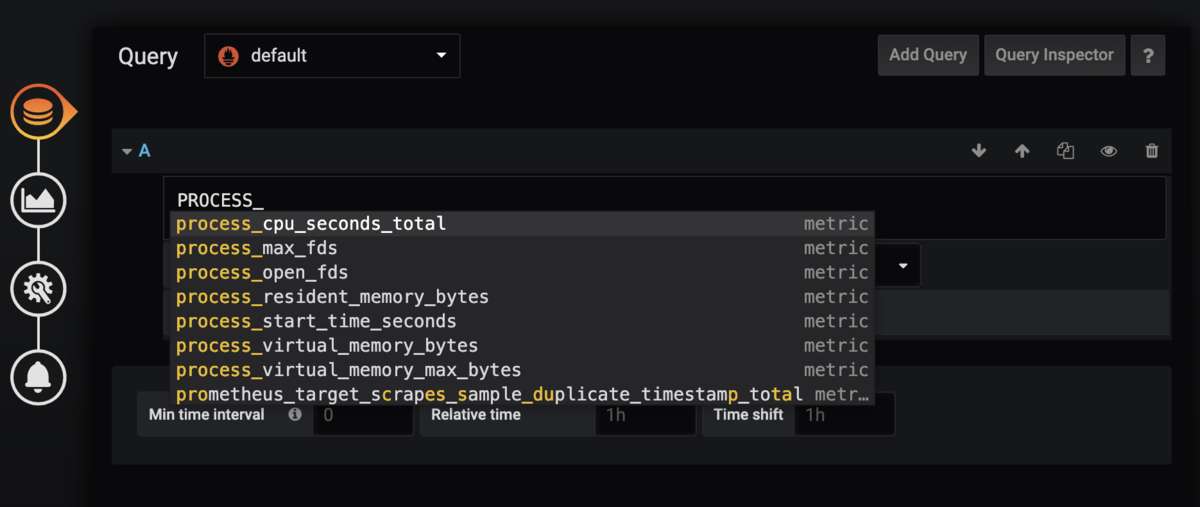The width and height of the screenshot is (1200, 507).
Task: Open the dropdown arrow behind suggestion list
Action: [x=902, y=266]
